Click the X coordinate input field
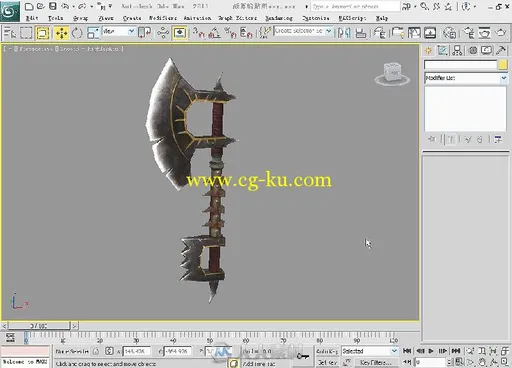 point(136,351)
